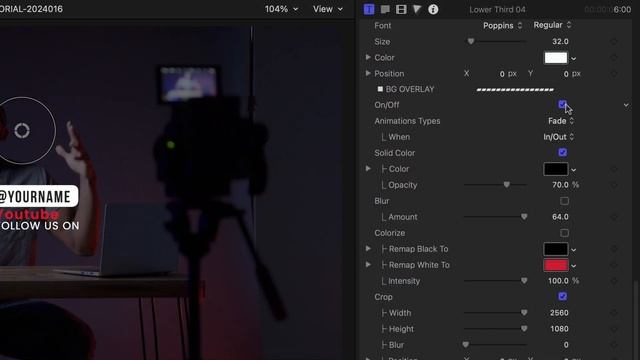Open the Video inspector filmstrip icon
The height and width of the screenshot is (360, 640).
[401, 9]
